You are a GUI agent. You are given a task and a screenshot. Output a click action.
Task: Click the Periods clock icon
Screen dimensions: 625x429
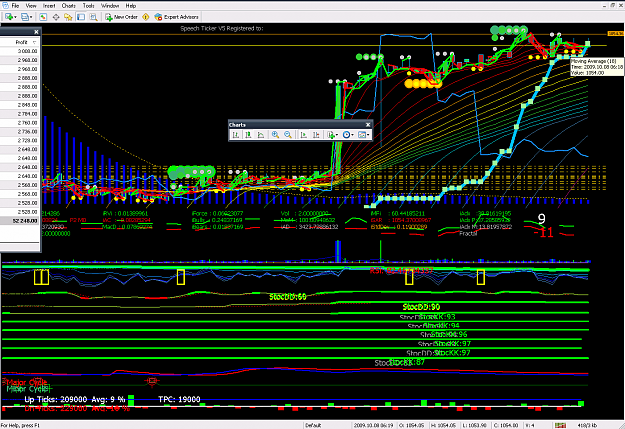346,135
